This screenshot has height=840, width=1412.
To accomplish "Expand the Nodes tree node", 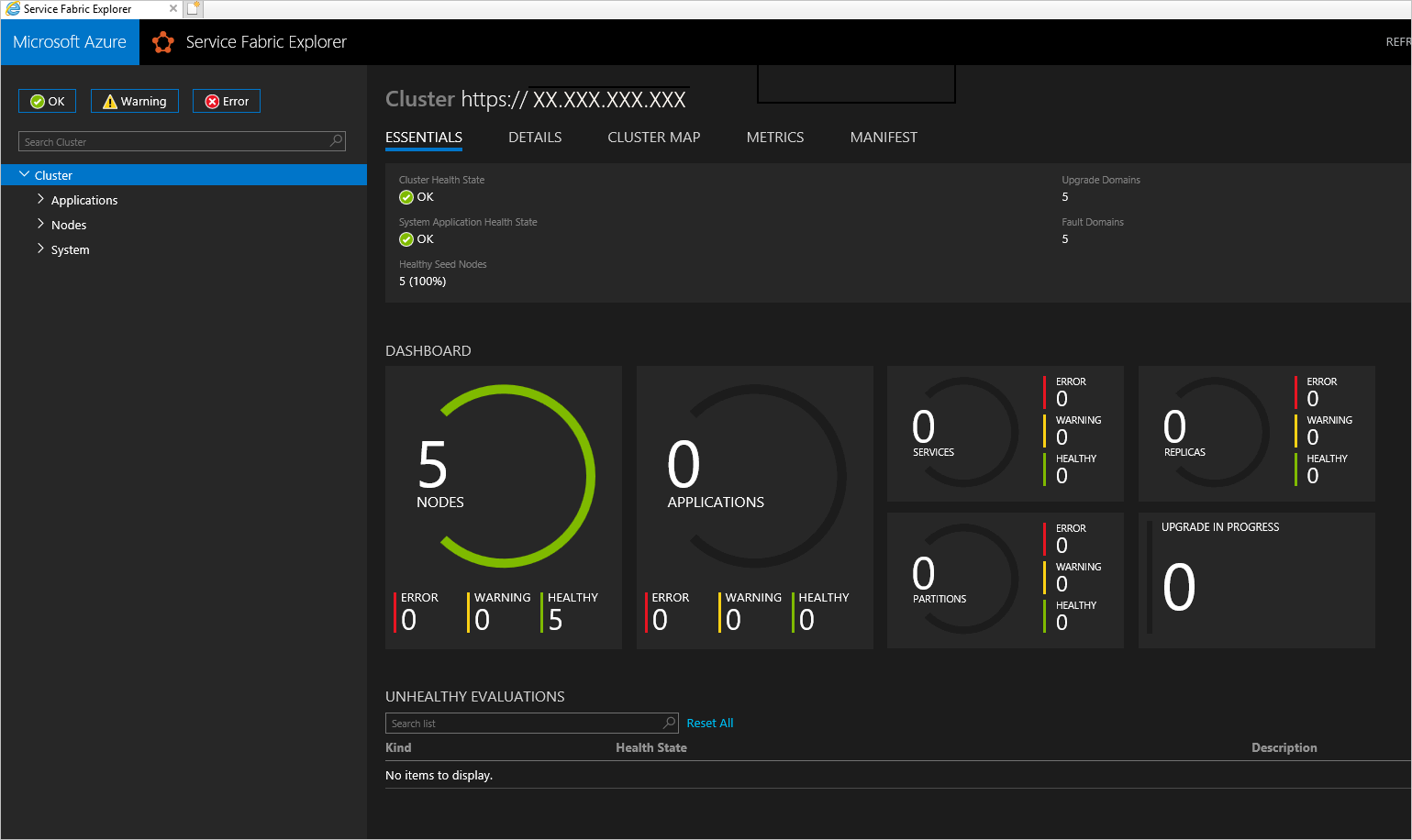I will tap(40, 224).
